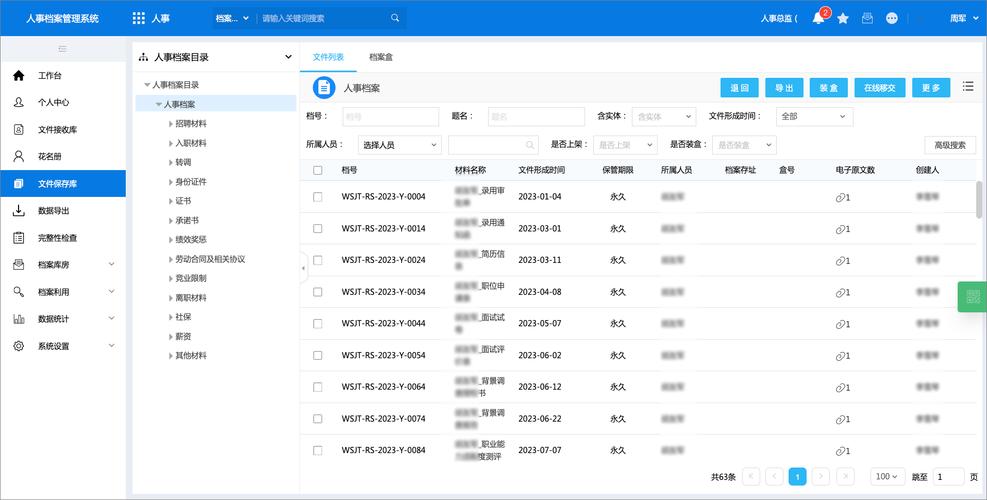Open notifications bell with badge 2
987x500 pixels.
[818, 18]
